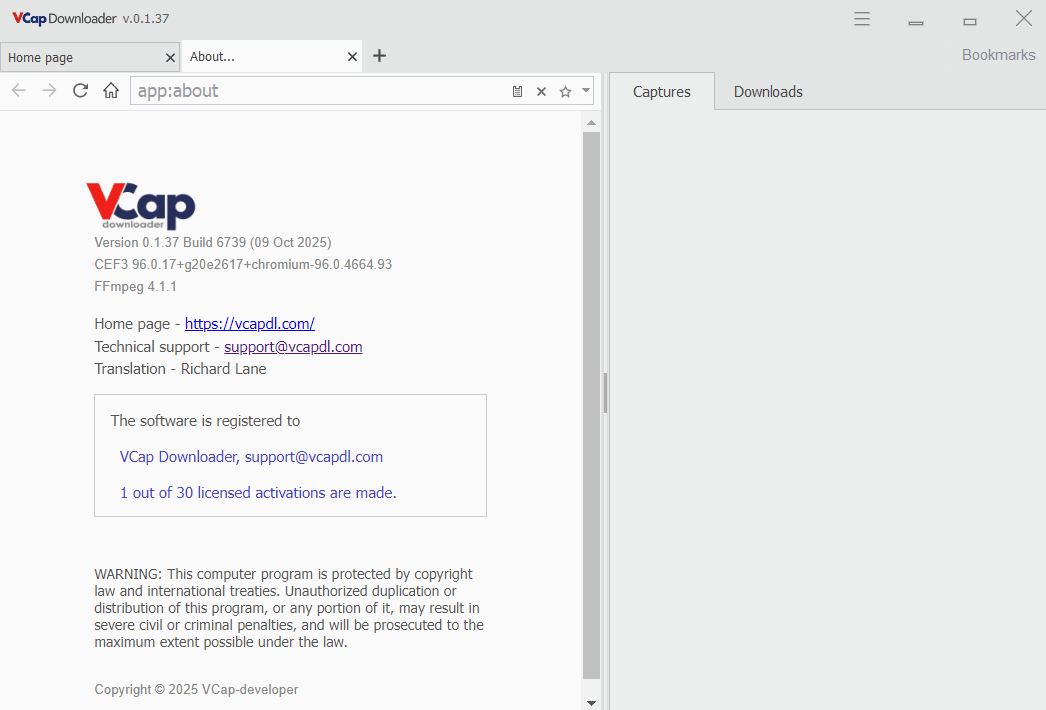Open the https://vcapdl.com/ home page link
Screen dimensions: 1046x710
(x=249, y=324)
